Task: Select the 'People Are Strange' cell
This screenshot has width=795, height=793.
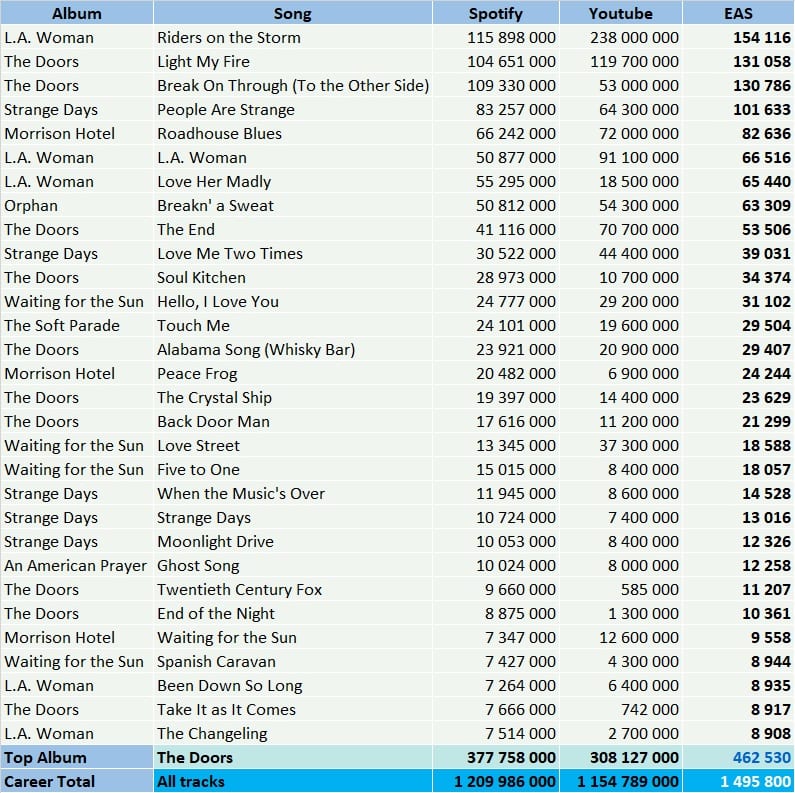Action: click(x=293, y=110)
